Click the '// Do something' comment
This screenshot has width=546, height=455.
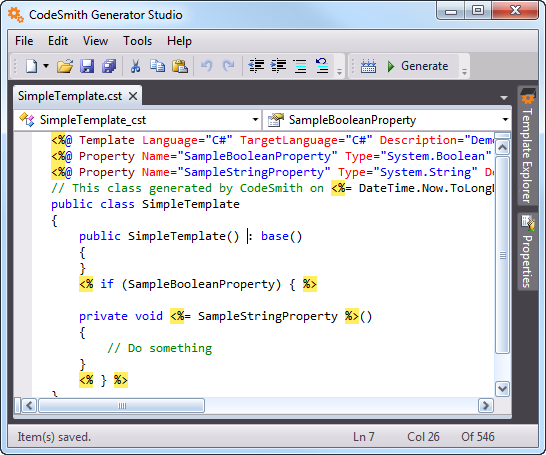point(159,348)
